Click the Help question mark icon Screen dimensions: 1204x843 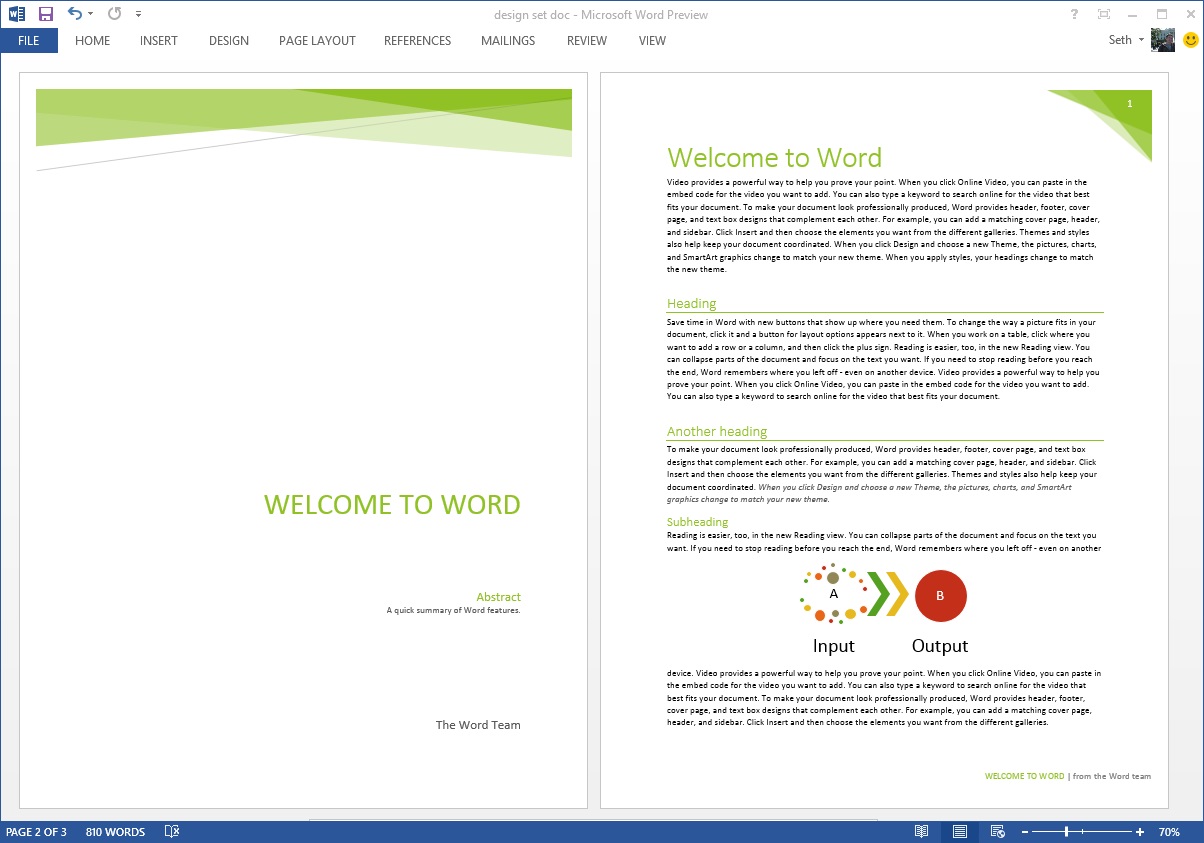point(1073,14)
